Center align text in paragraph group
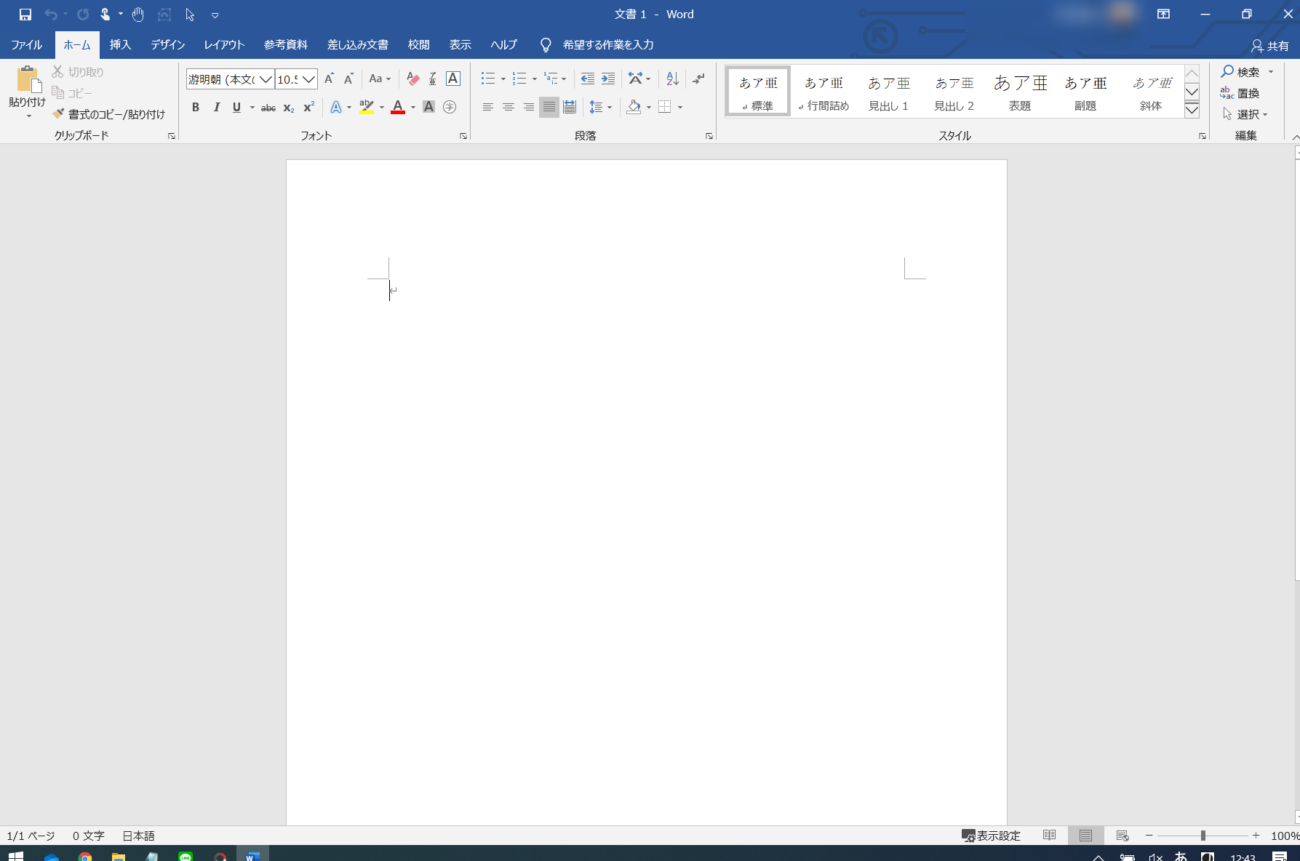Screen dimensions: 1300x861 click(508, 107)
